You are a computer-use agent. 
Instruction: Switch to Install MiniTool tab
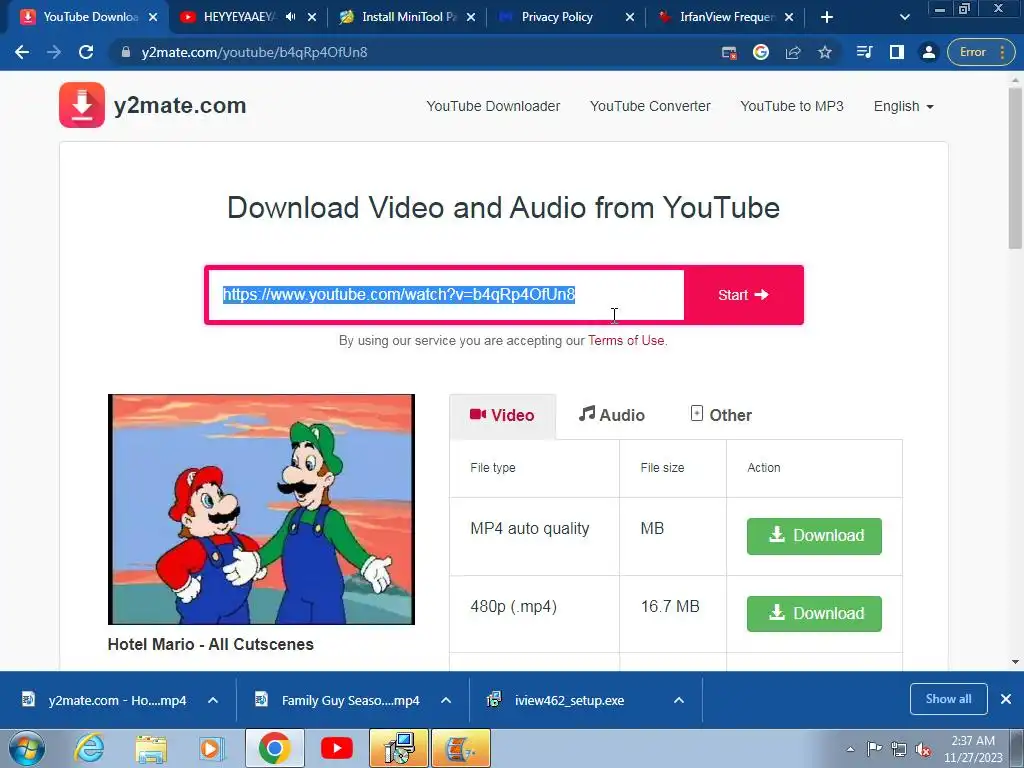[409, 17]
